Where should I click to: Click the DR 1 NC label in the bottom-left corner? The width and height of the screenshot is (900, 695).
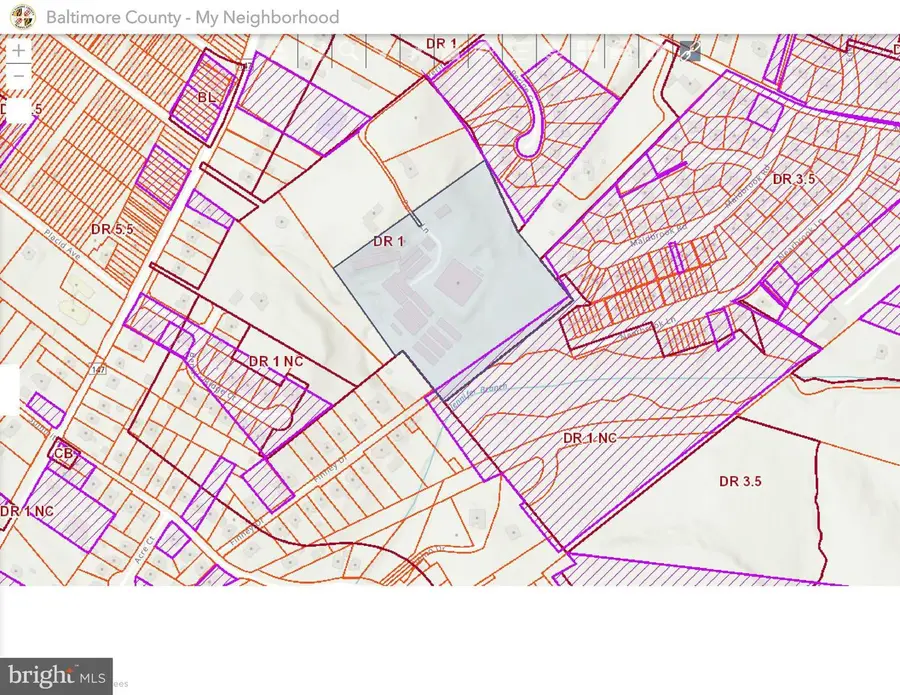pos(27,511)
